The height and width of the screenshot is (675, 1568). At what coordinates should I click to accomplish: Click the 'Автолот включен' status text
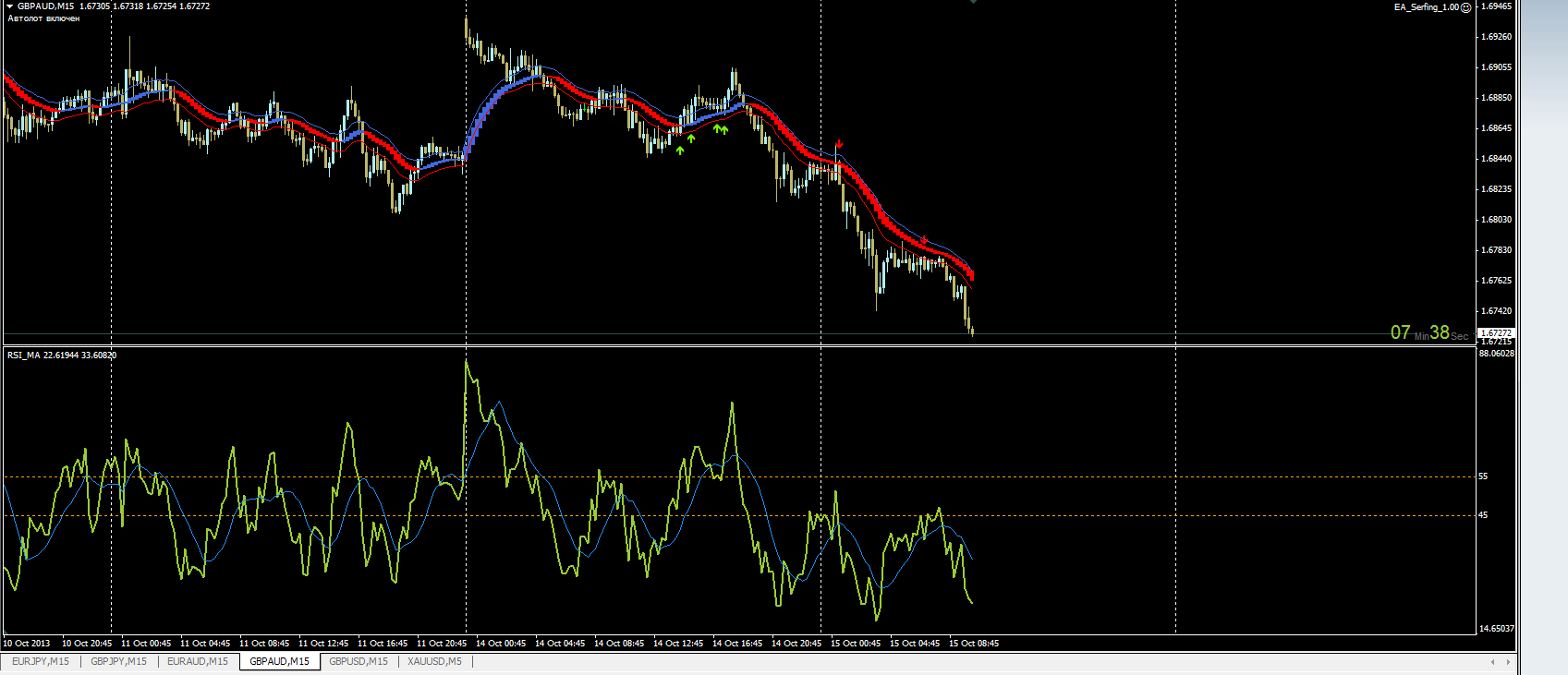pyautogui.click(x=43, y=18)
